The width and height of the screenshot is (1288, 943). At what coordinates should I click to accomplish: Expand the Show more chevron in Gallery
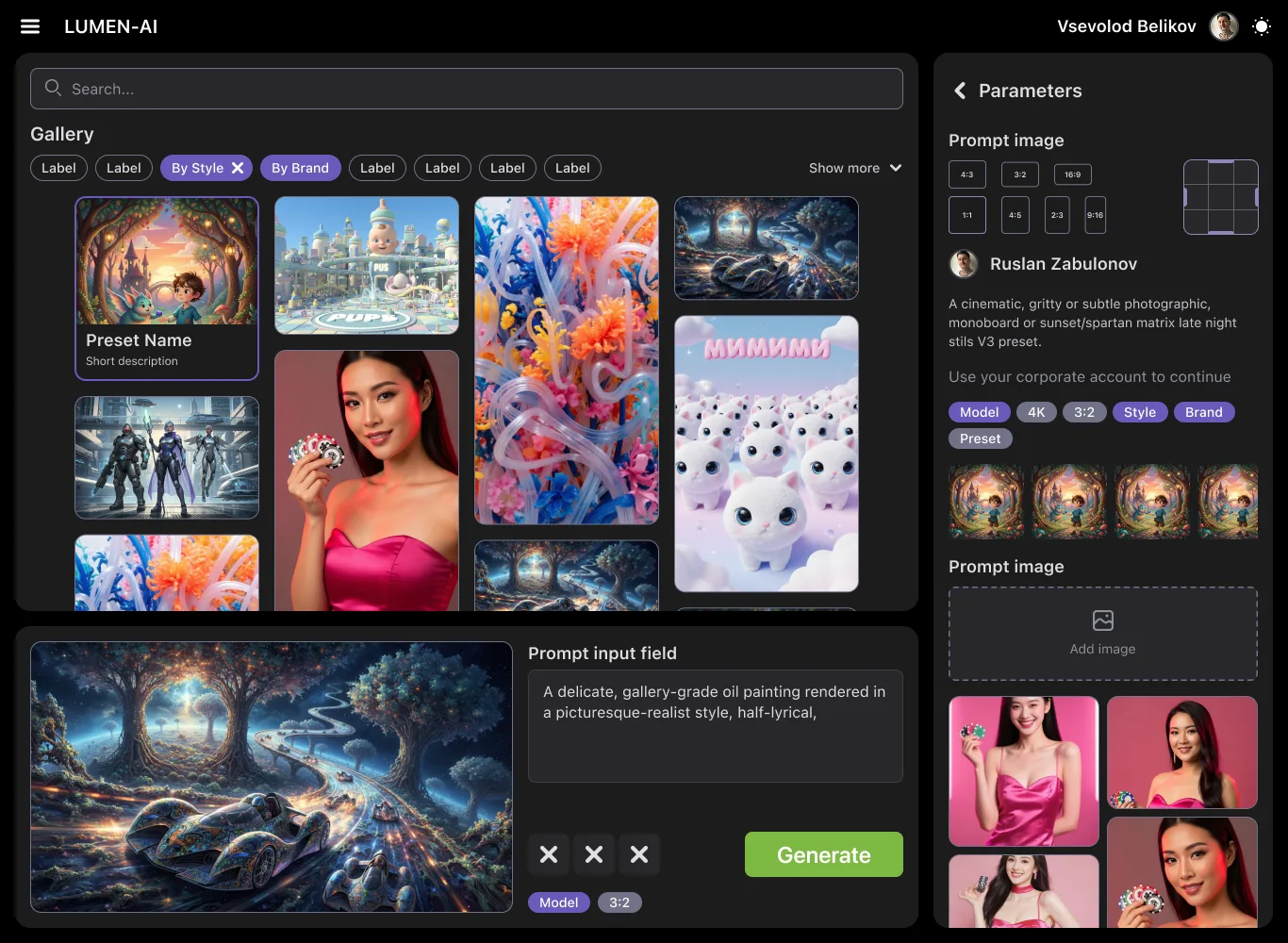896,168
